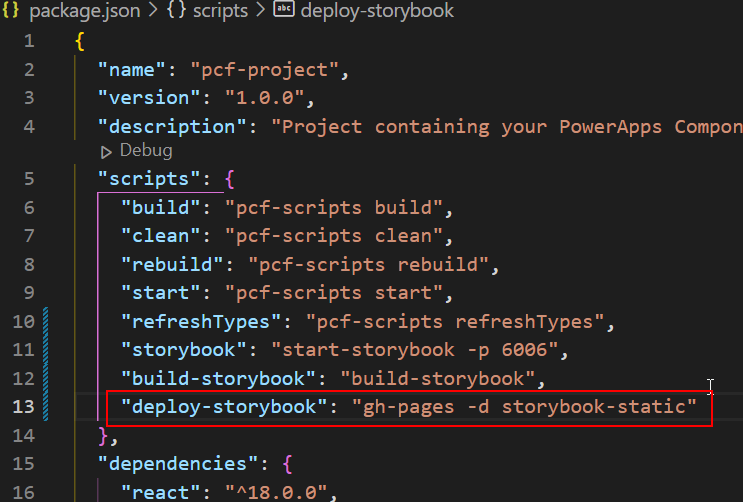
Task: Click the scripts breadcrumb braces icon
Action: click(176, 10)
